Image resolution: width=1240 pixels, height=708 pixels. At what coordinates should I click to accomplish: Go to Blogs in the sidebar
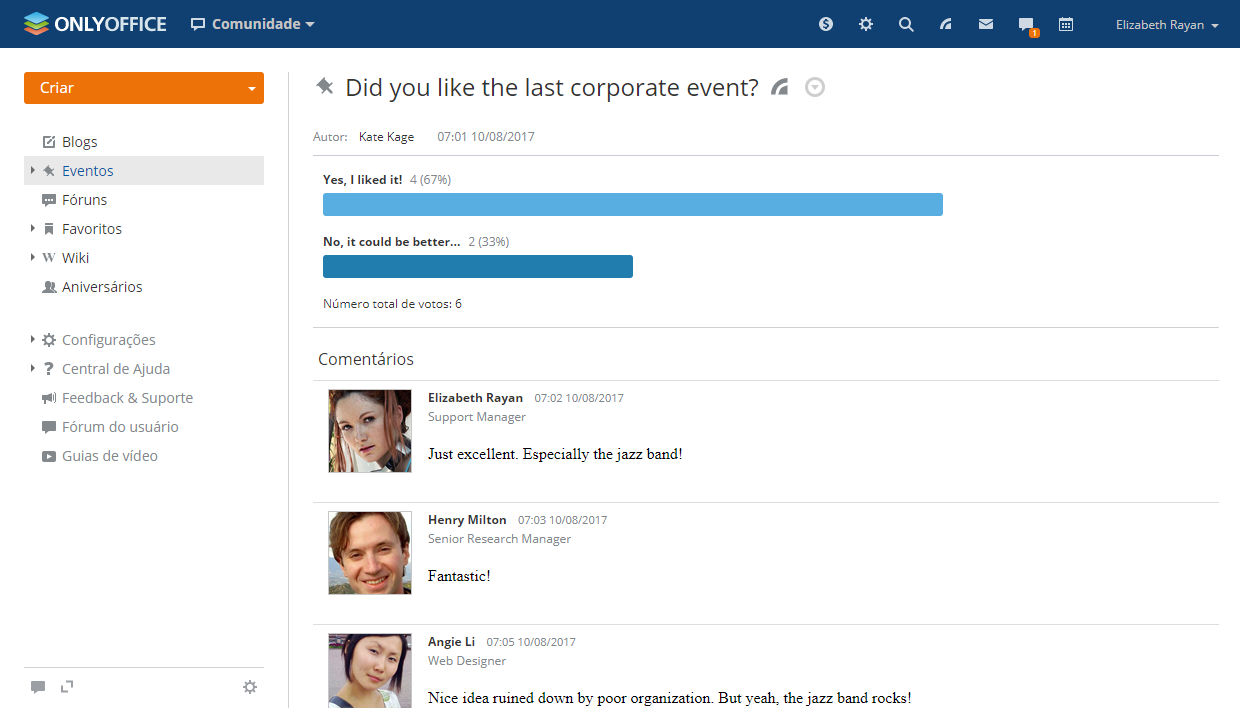[x=79, y=142]
